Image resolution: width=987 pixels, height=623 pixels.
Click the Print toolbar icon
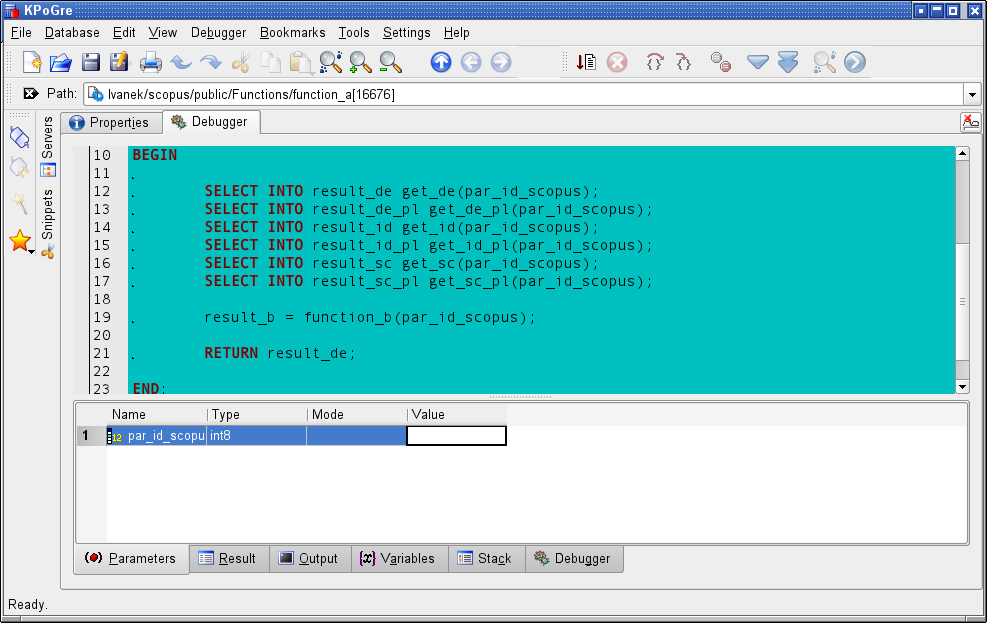click(x=151, y=62)
